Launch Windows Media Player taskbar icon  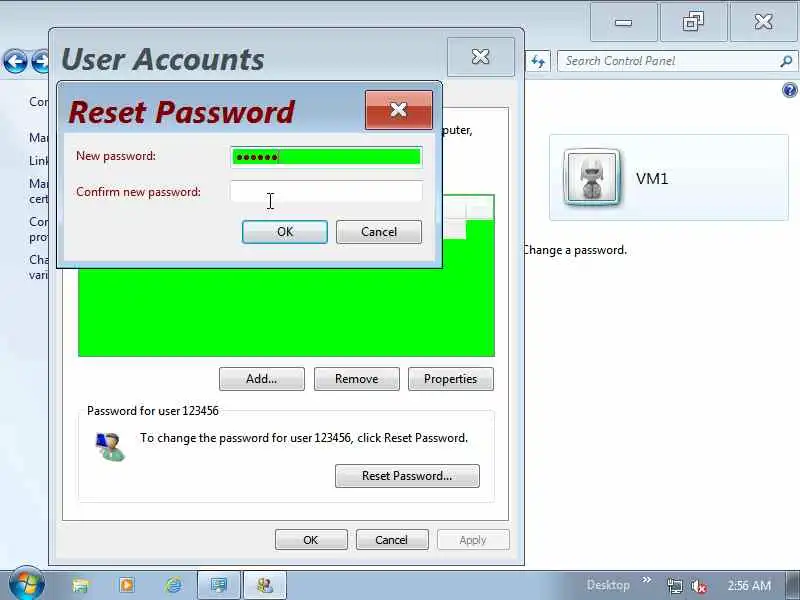coord(127,585)
